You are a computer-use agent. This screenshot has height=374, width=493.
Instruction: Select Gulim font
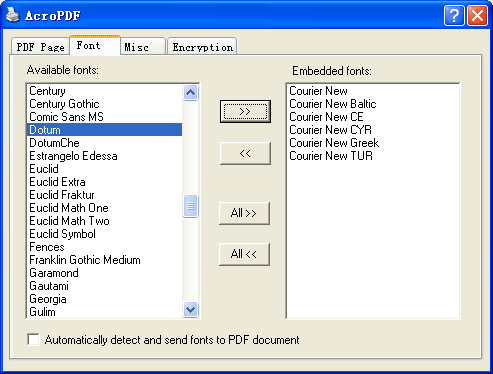tap(104, 312)
